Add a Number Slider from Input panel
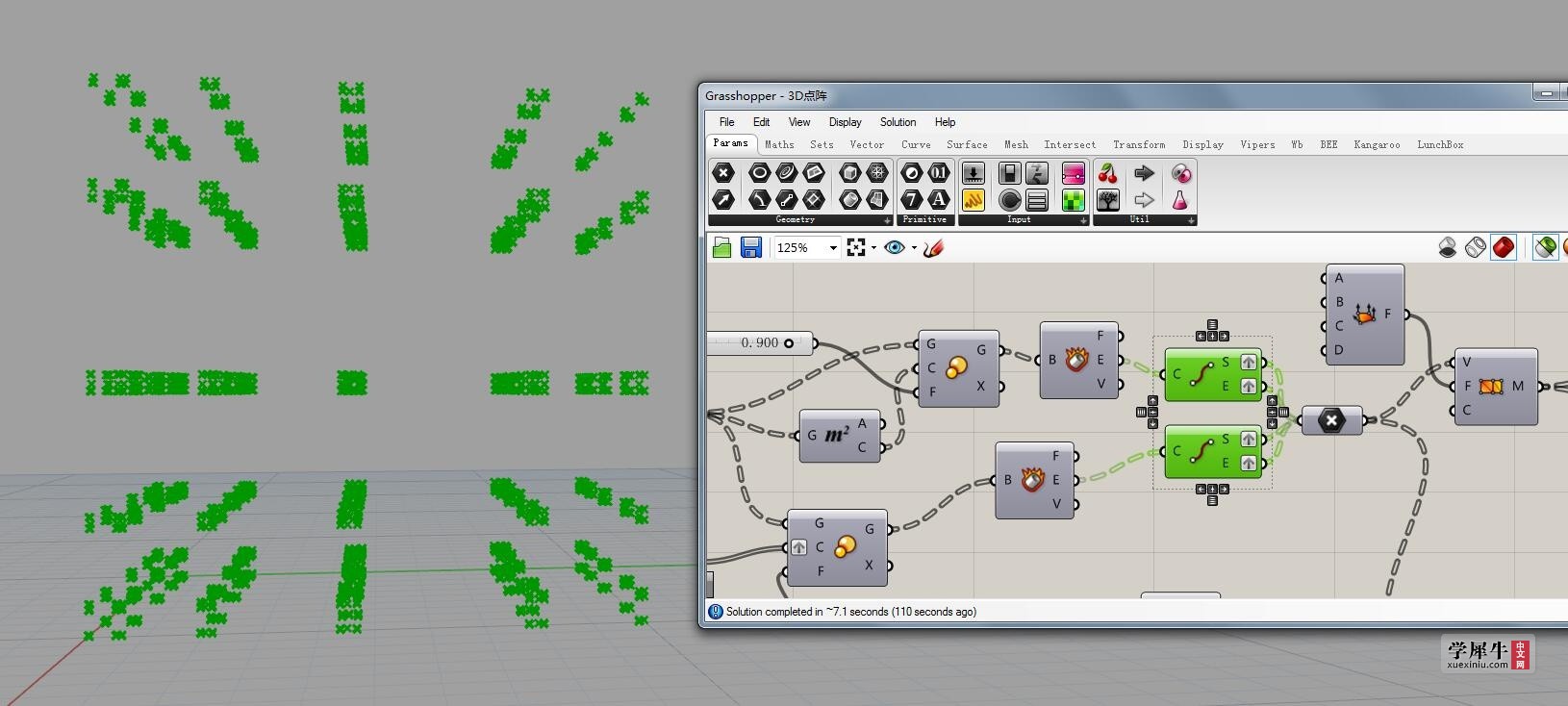 pos(974,173)
